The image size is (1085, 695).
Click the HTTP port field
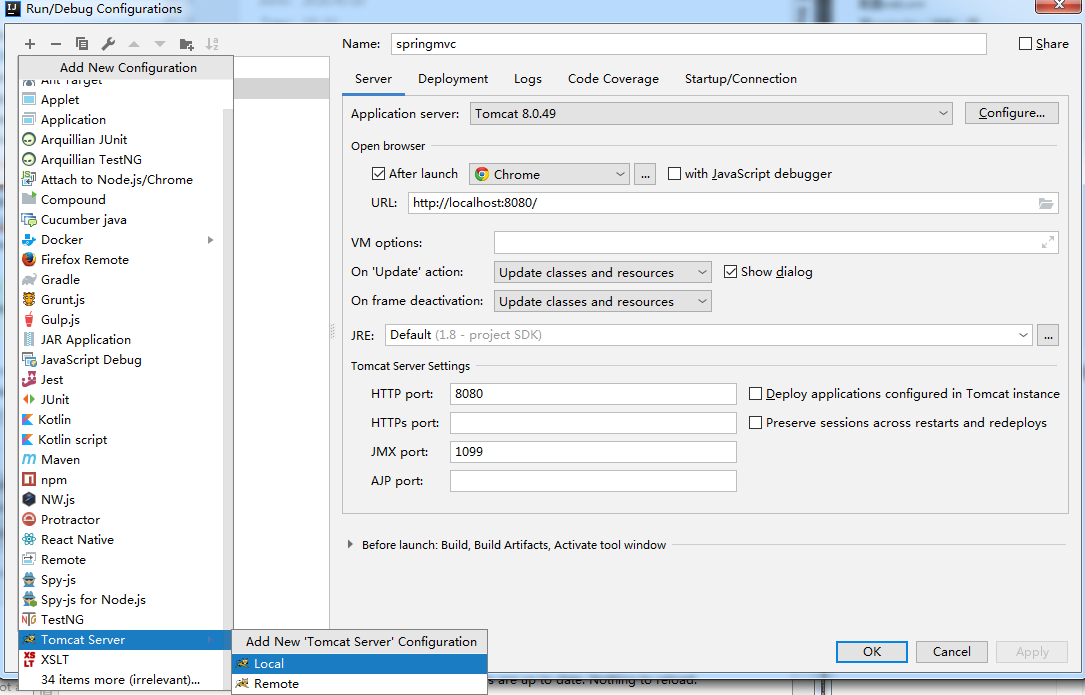point(593,394)
